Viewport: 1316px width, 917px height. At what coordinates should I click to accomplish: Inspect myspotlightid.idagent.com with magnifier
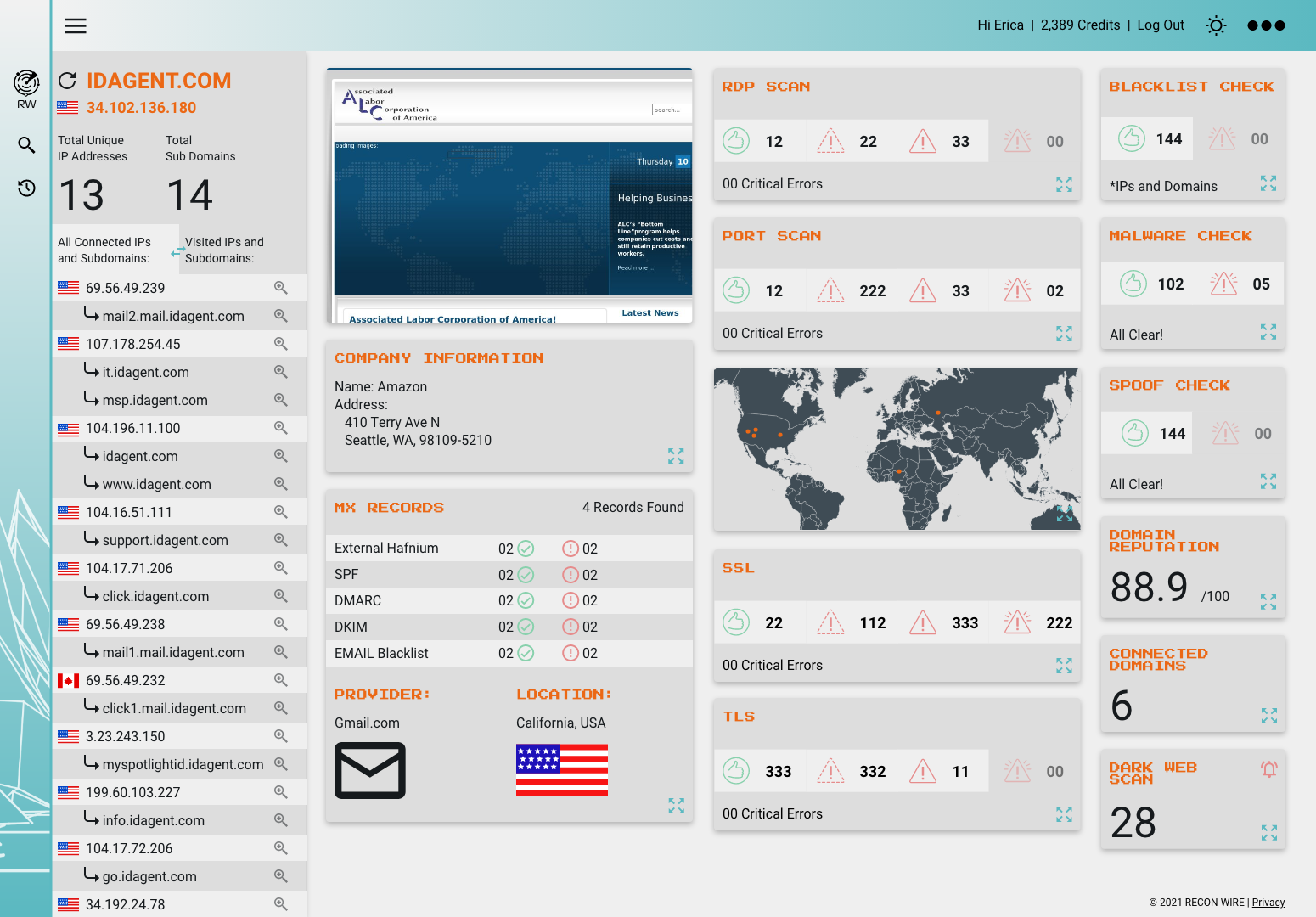point(280,764)
